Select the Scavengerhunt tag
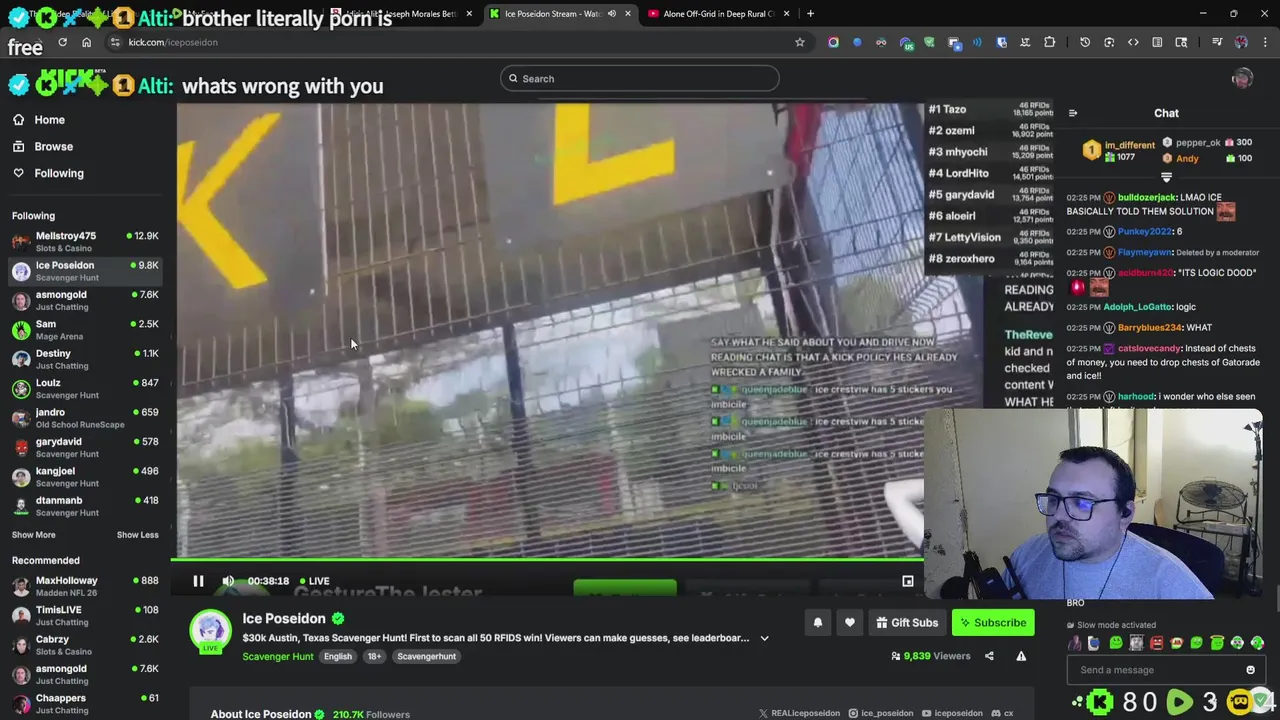 (x=426, y=656)
